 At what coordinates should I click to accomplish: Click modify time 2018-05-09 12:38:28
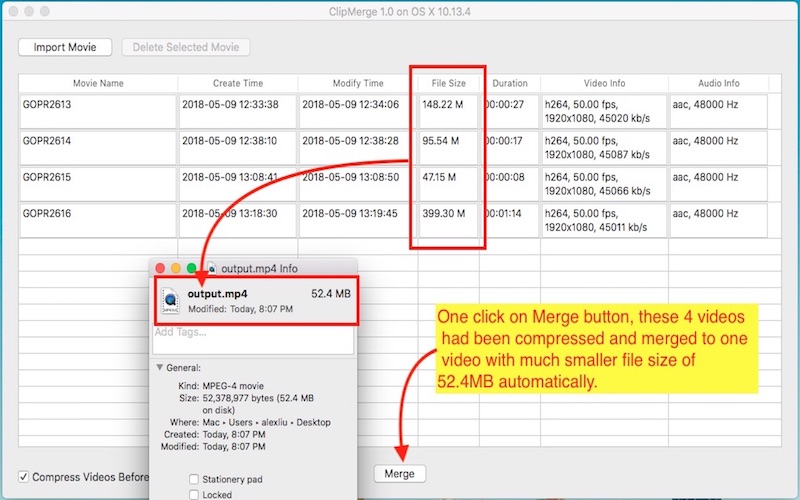[x=351, y=141]
